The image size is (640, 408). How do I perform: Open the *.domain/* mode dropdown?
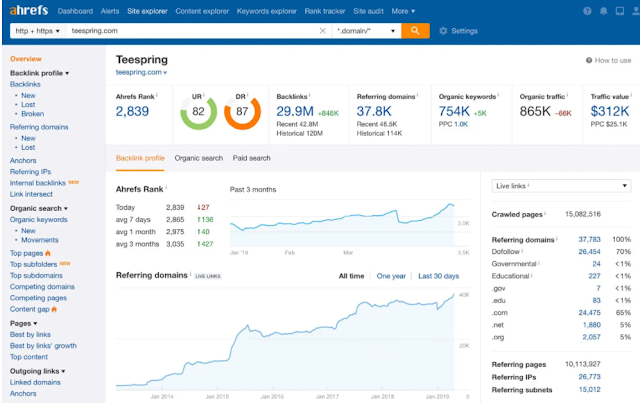(x=366, y=31)
